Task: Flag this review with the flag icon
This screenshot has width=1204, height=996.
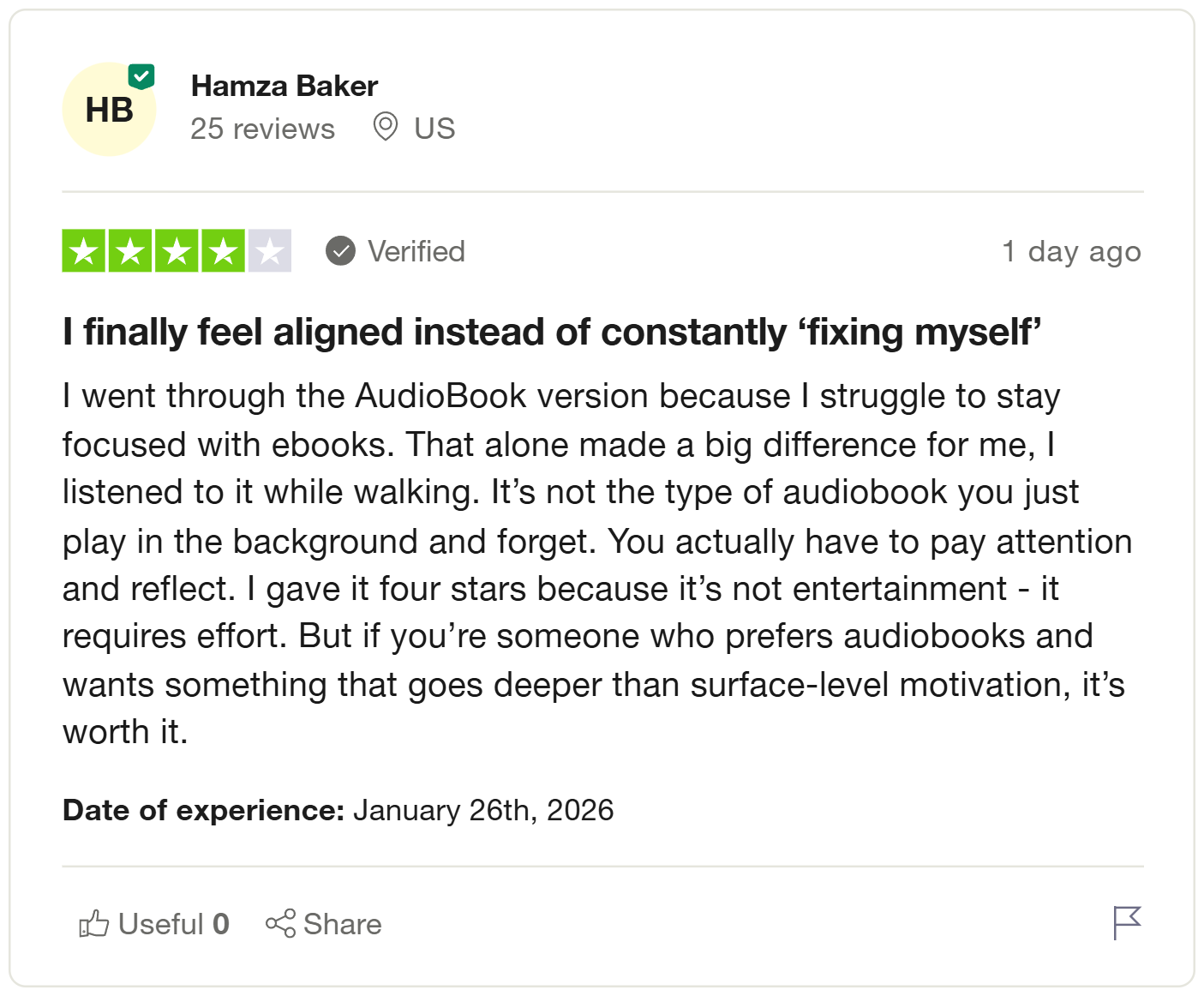Action: pos(1126,922)
